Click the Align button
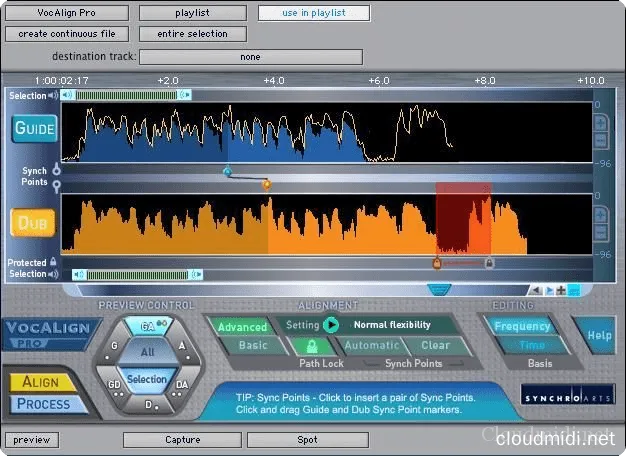Viewport: 626px width, 456px height. tap(40, 382)
